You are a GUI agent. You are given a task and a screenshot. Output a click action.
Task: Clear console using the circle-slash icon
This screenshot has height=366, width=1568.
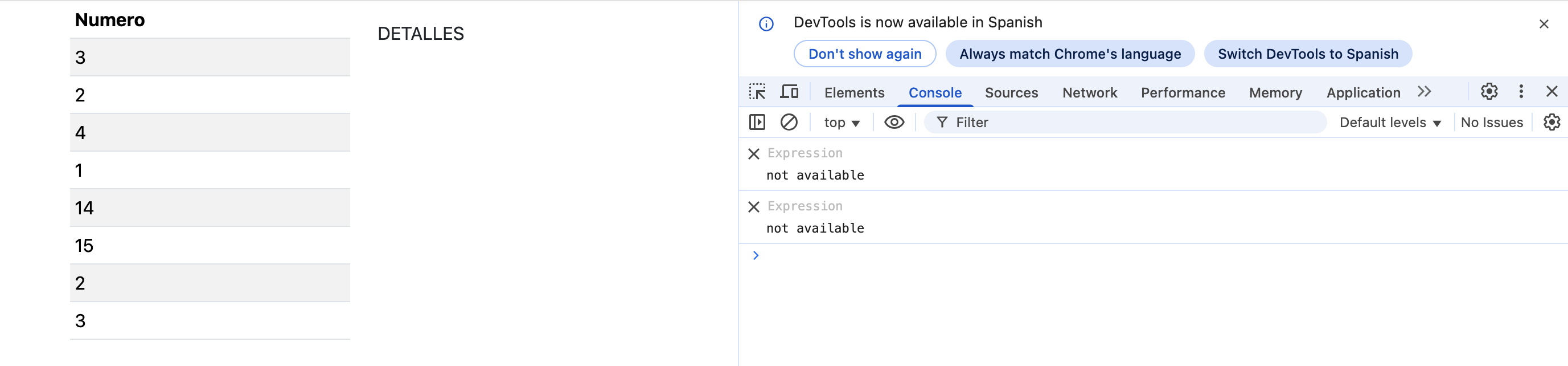[789, 123]
